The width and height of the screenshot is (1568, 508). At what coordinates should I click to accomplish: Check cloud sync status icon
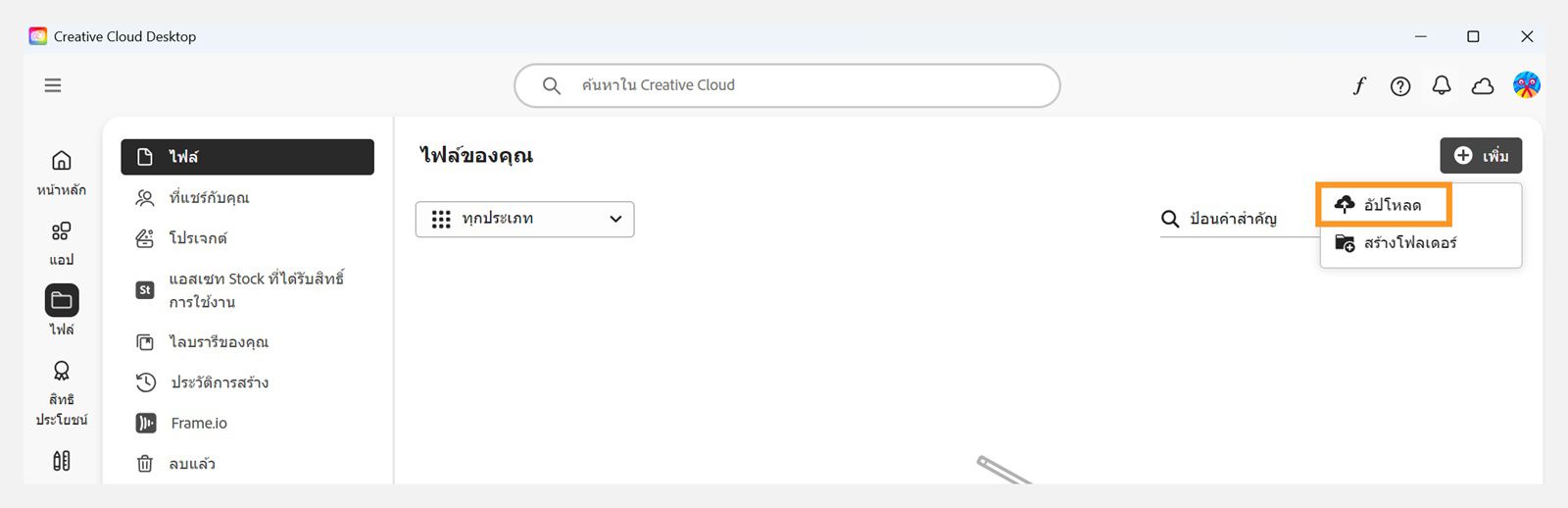pyautogui.click(x=1483, y=86)
